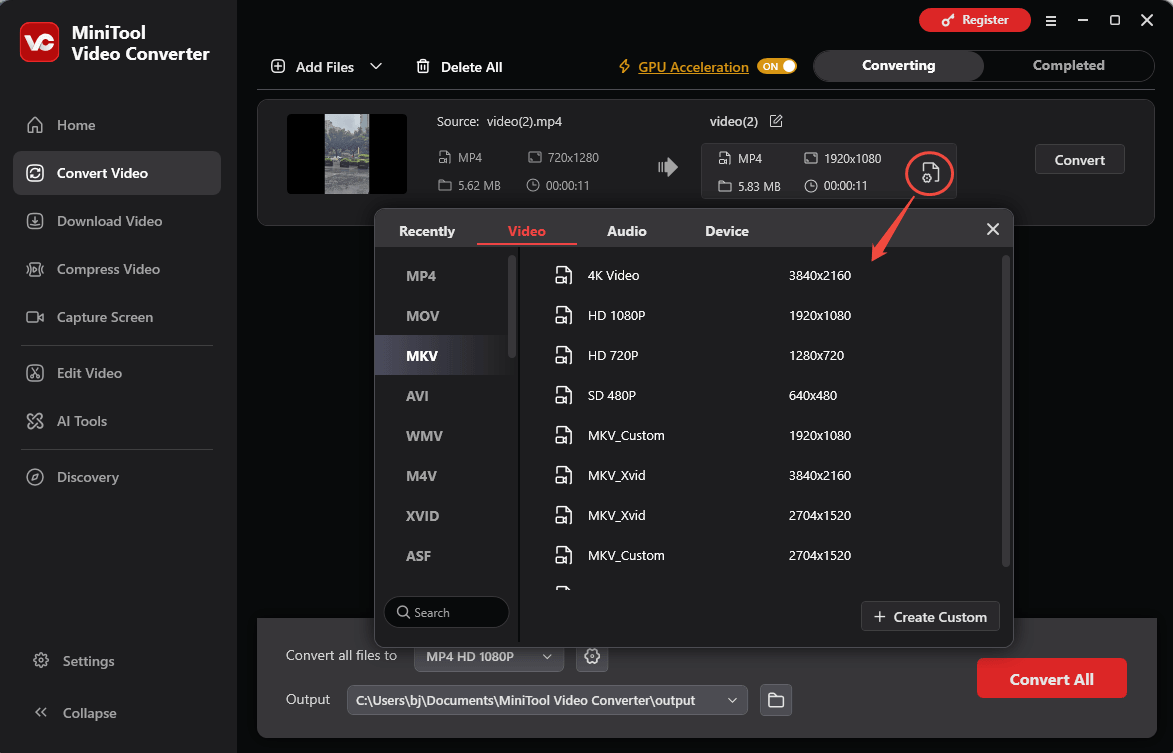Switch to Audio format tab
The width and height of the screenshot is (1173, 753).
point(627,231)
